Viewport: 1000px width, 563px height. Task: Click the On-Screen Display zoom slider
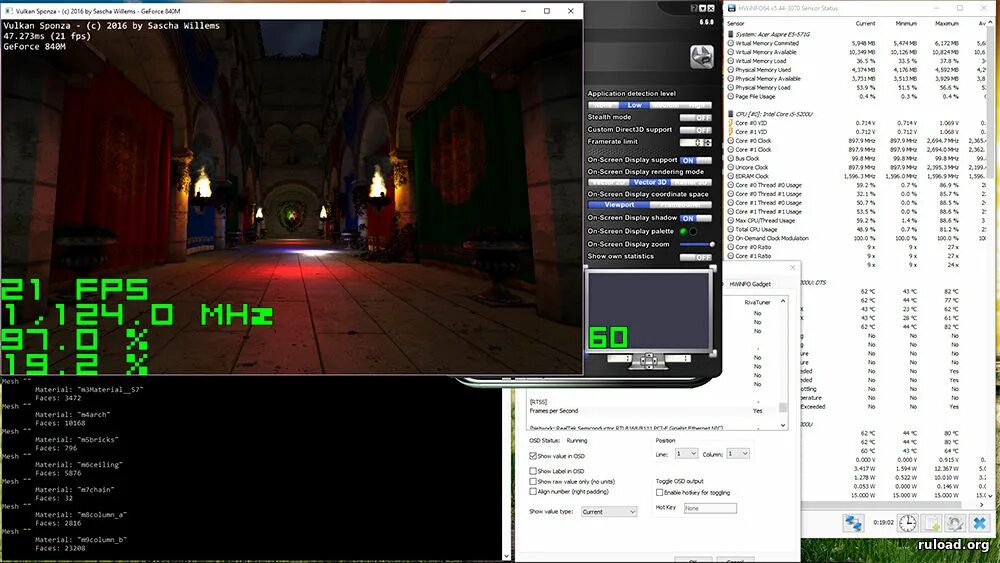pos(696,244)
